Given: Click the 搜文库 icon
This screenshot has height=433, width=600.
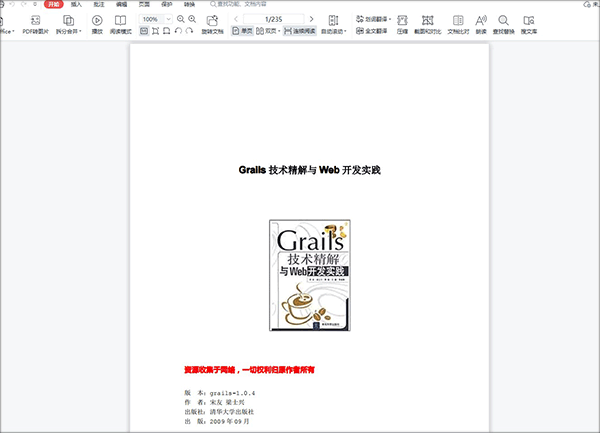Looking at the screenshot, I should click(529, 20).
